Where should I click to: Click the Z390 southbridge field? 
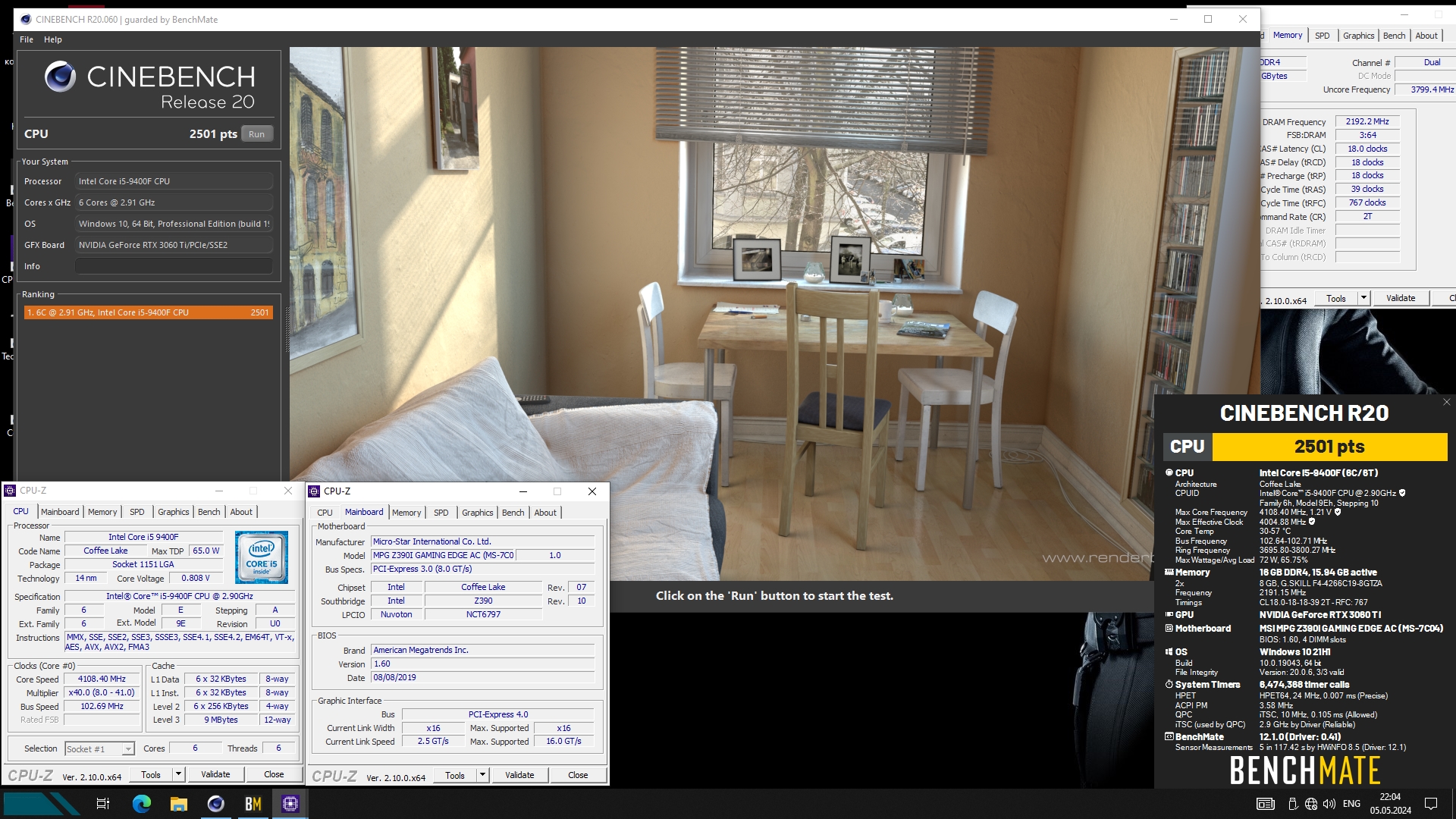(483, 601)
